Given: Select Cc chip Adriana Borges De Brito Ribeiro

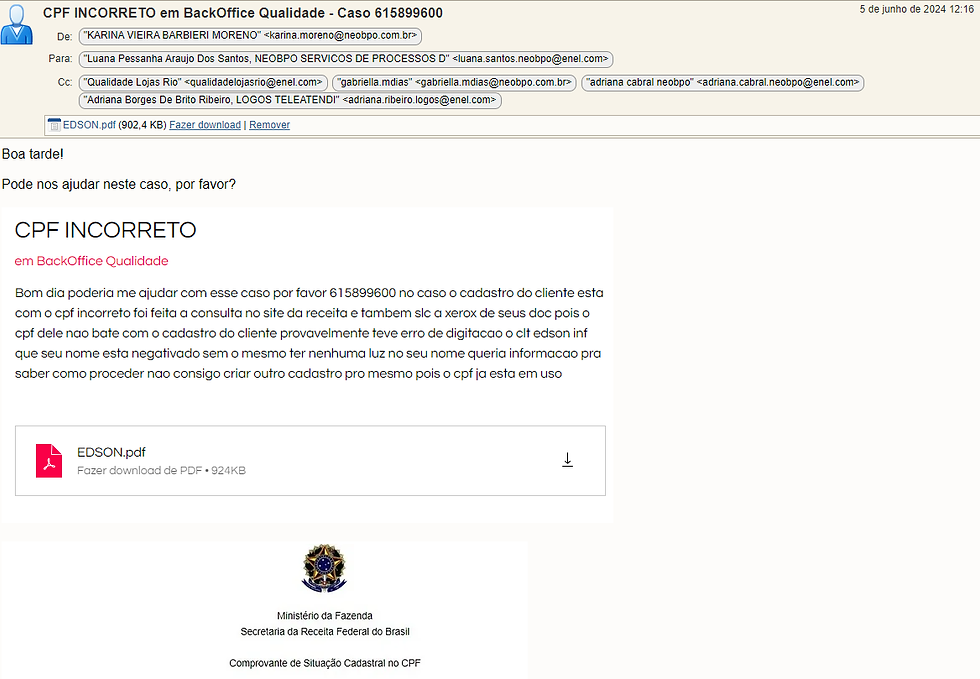Looking at the screenshot, I should pos(291,100).
